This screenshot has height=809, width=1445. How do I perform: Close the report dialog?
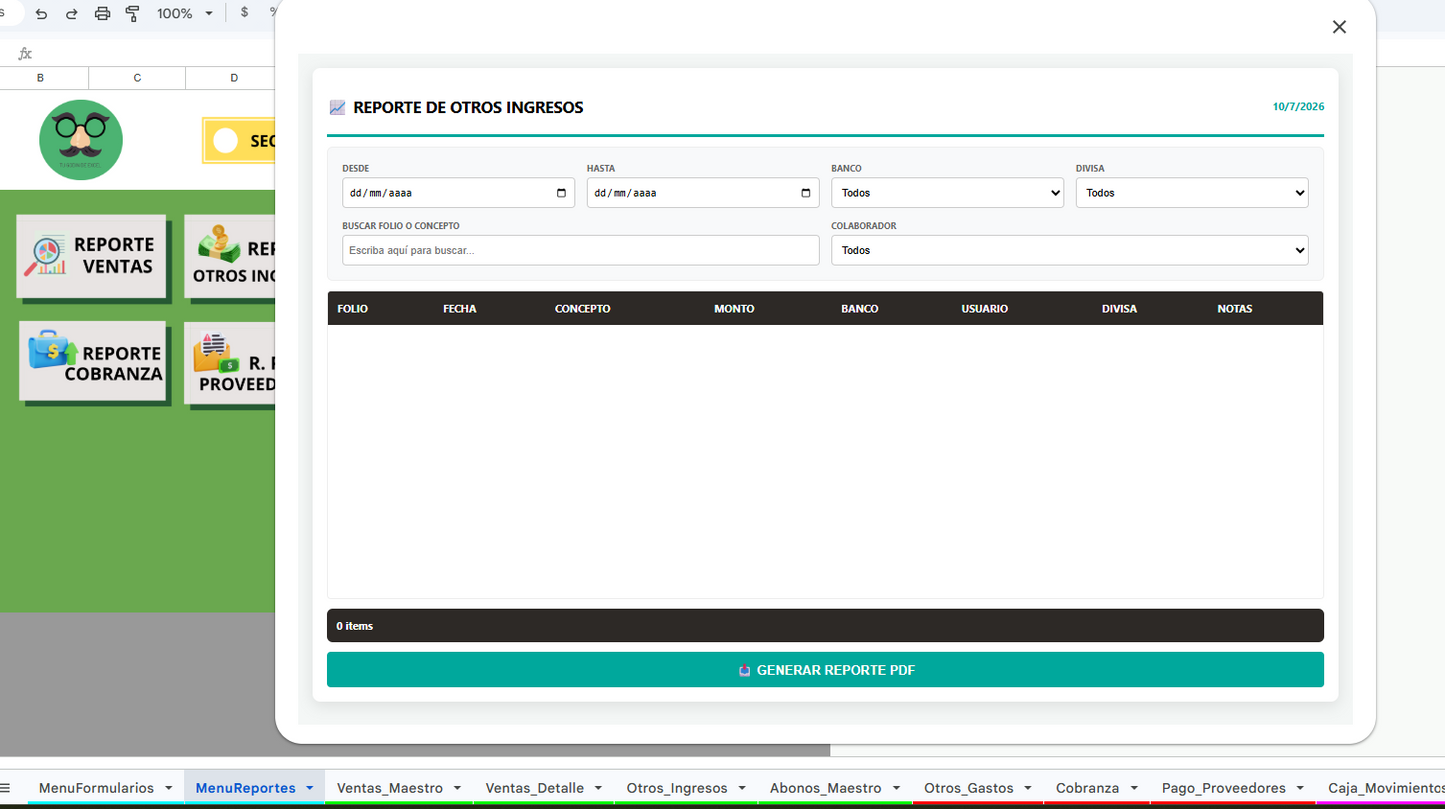pos(1339,27)
